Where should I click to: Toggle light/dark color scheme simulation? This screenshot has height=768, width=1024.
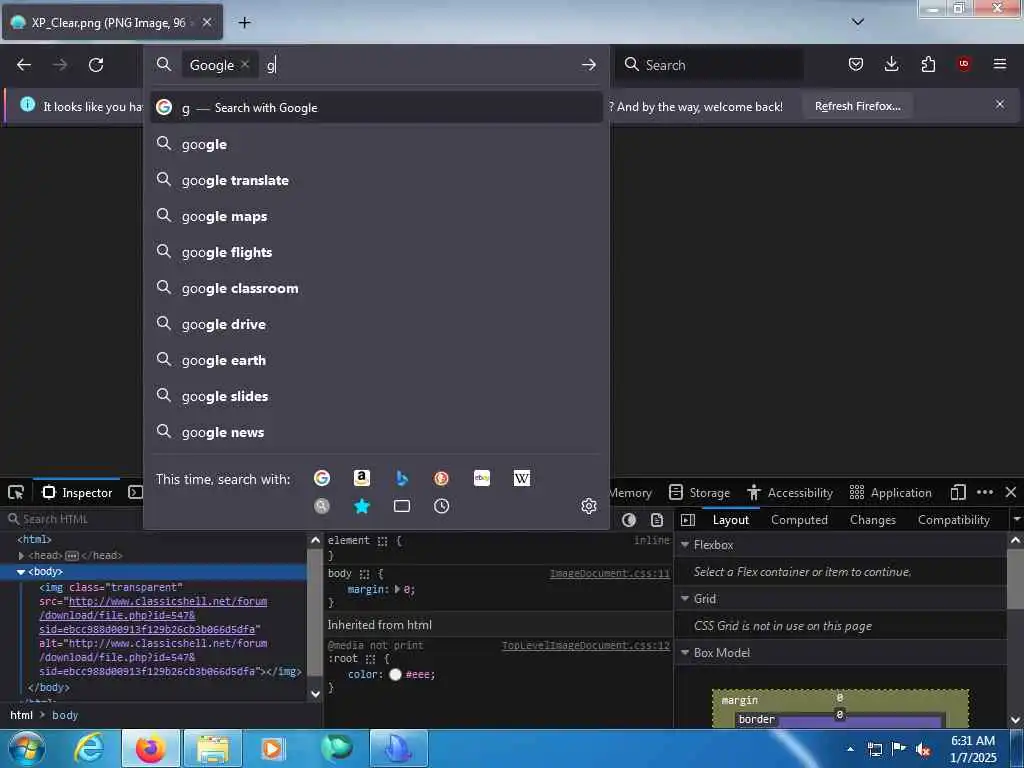point(629,520)
